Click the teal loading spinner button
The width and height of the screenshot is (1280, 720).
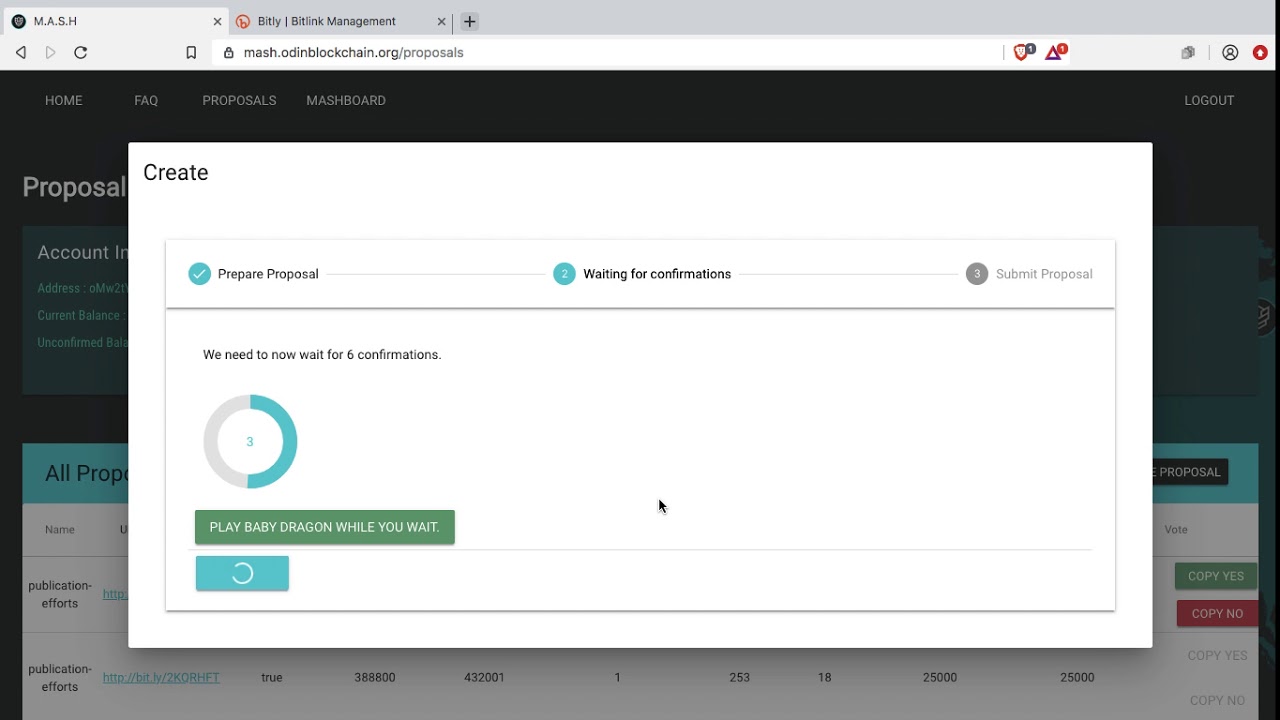(242, 573)
